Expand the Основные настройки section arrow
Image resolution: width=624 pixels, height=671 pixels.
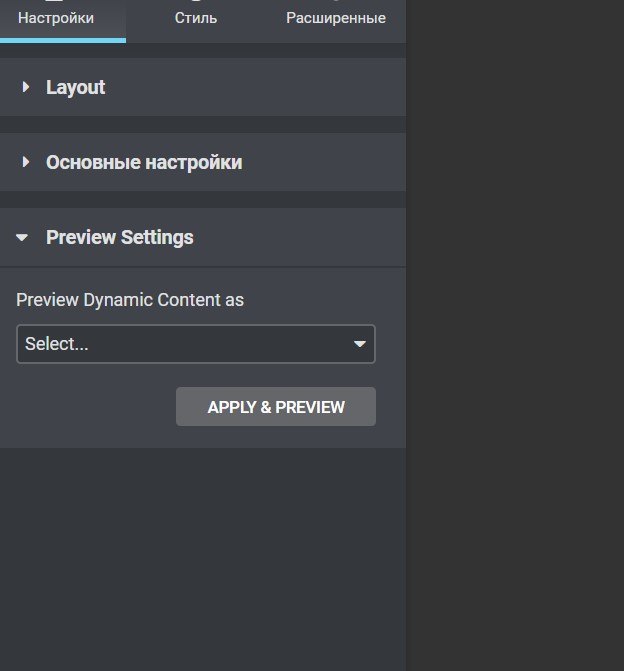[x=26, y=162]
